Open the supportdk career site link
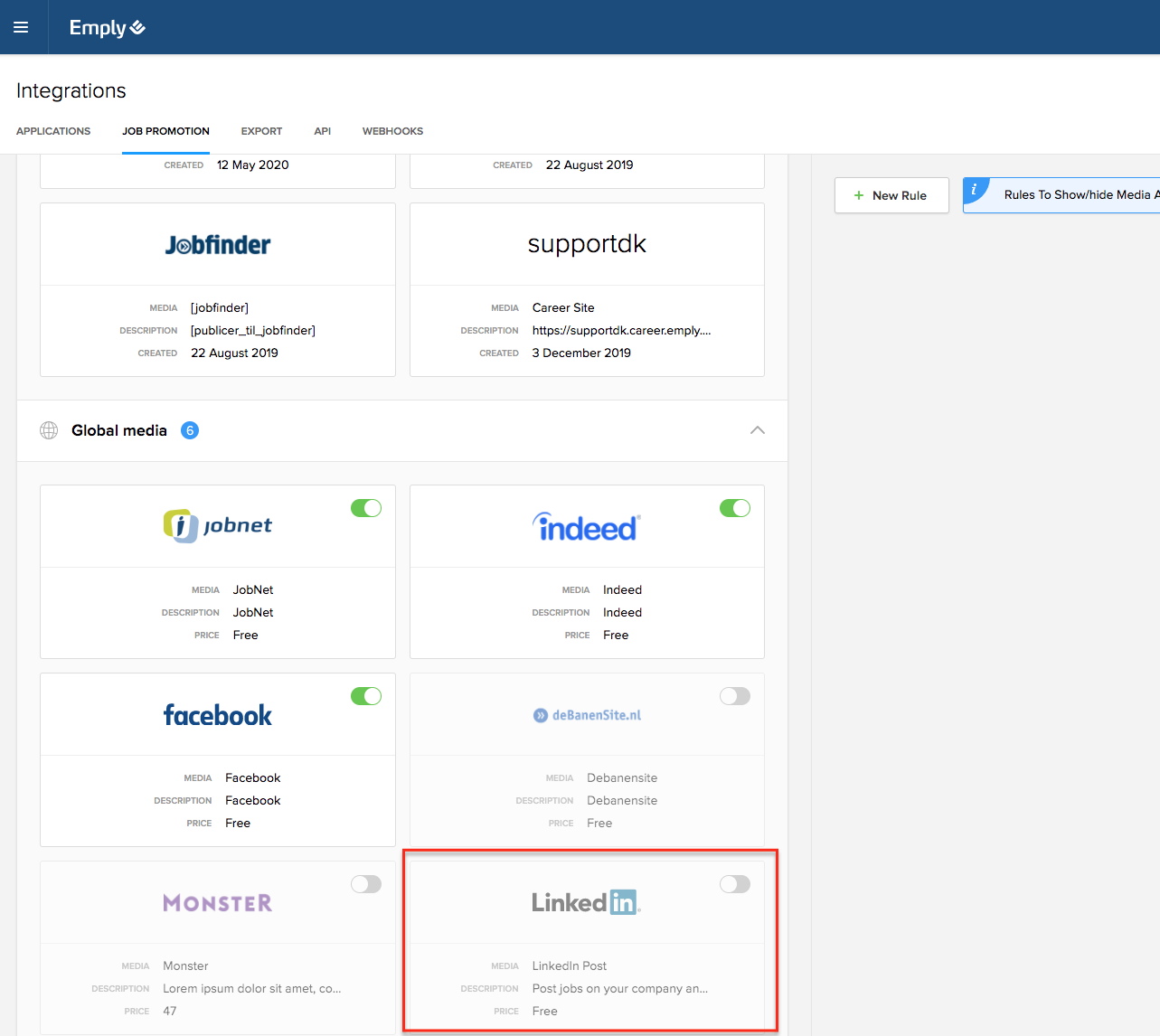The height and width of the screenshot is (1036, 1160). tap(621, 331)
